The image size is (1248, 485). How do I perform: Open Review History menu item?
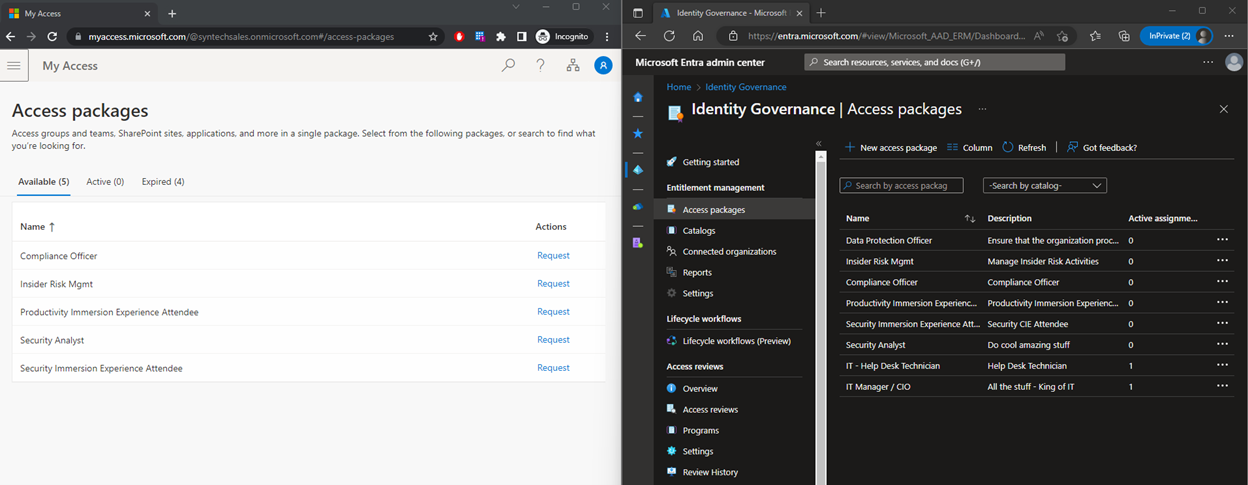click(x=710, y=472)
